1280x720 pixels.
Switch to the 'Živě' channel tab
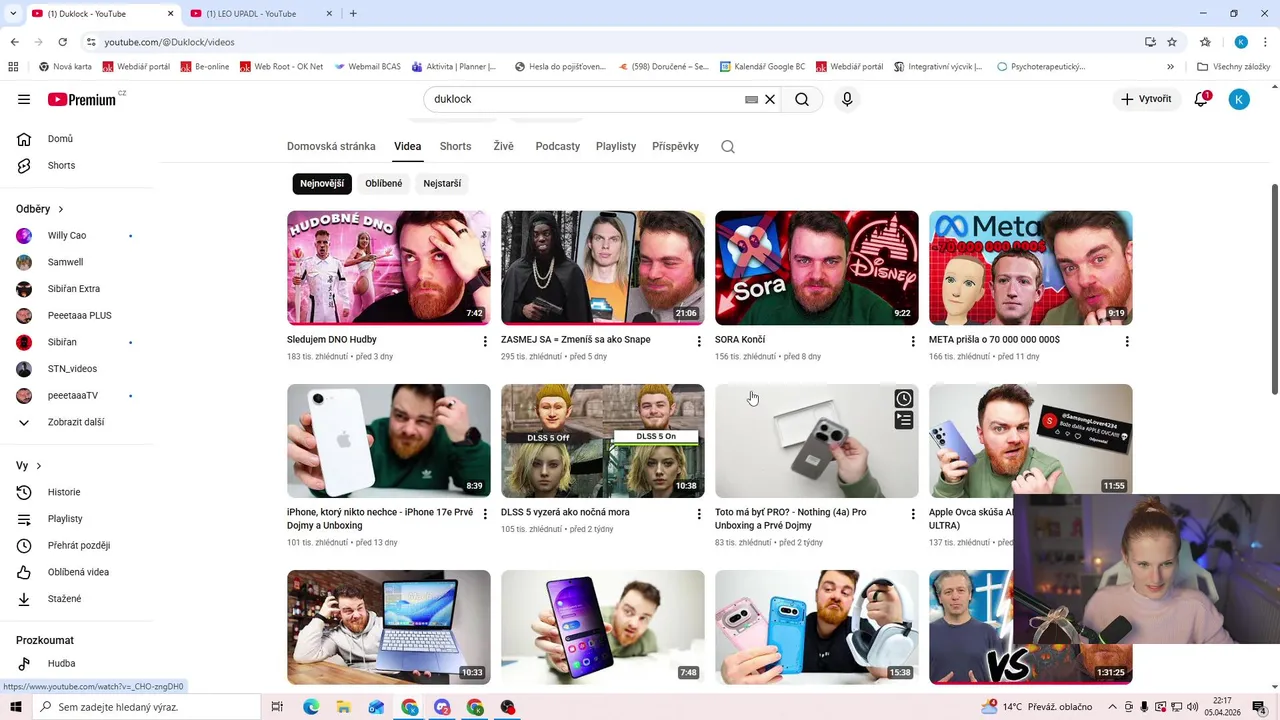pyautogui.click(x=503, y=146)
